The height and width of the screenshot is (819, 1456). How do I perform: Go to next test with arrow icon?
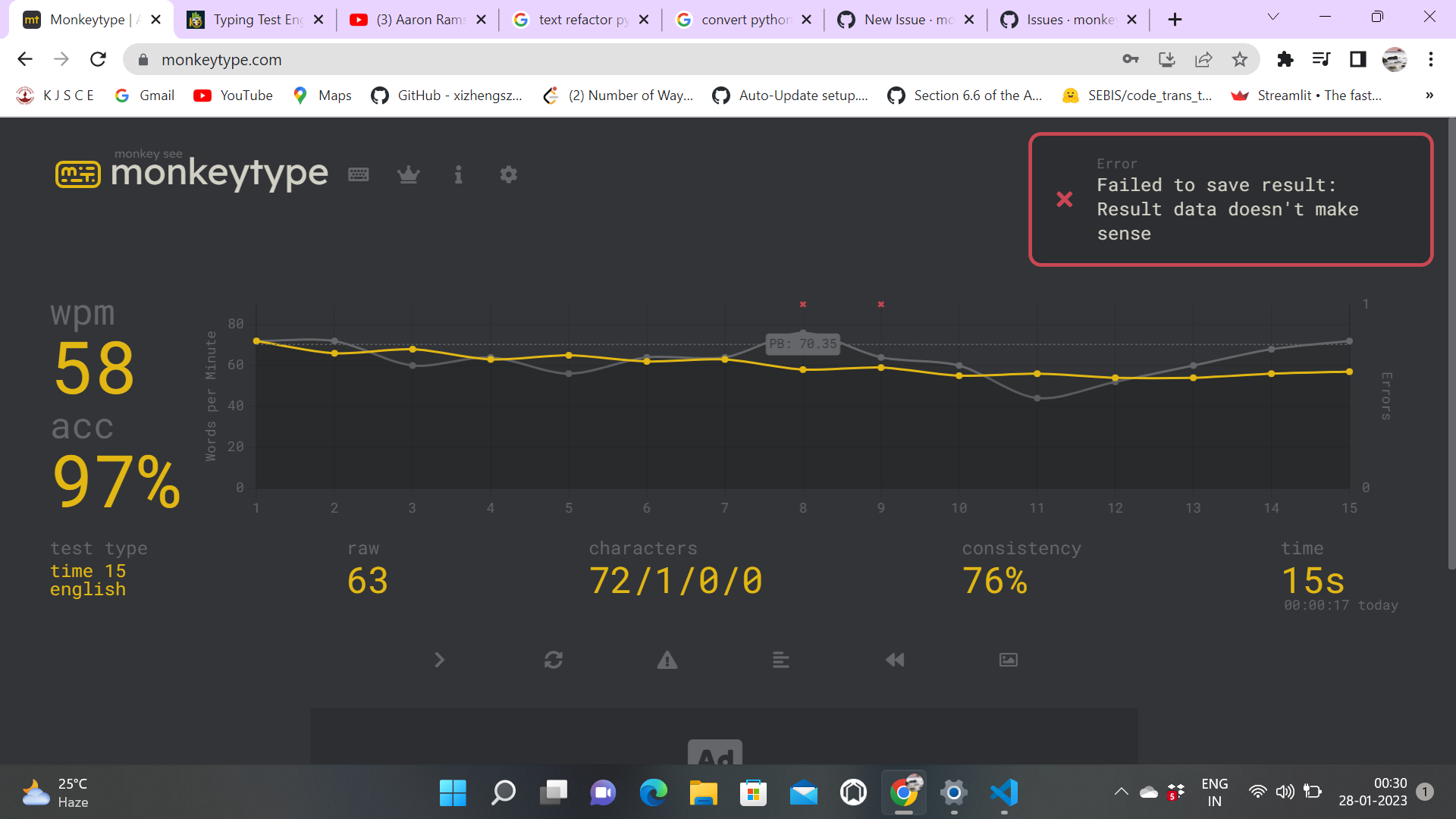coord(440,660)
